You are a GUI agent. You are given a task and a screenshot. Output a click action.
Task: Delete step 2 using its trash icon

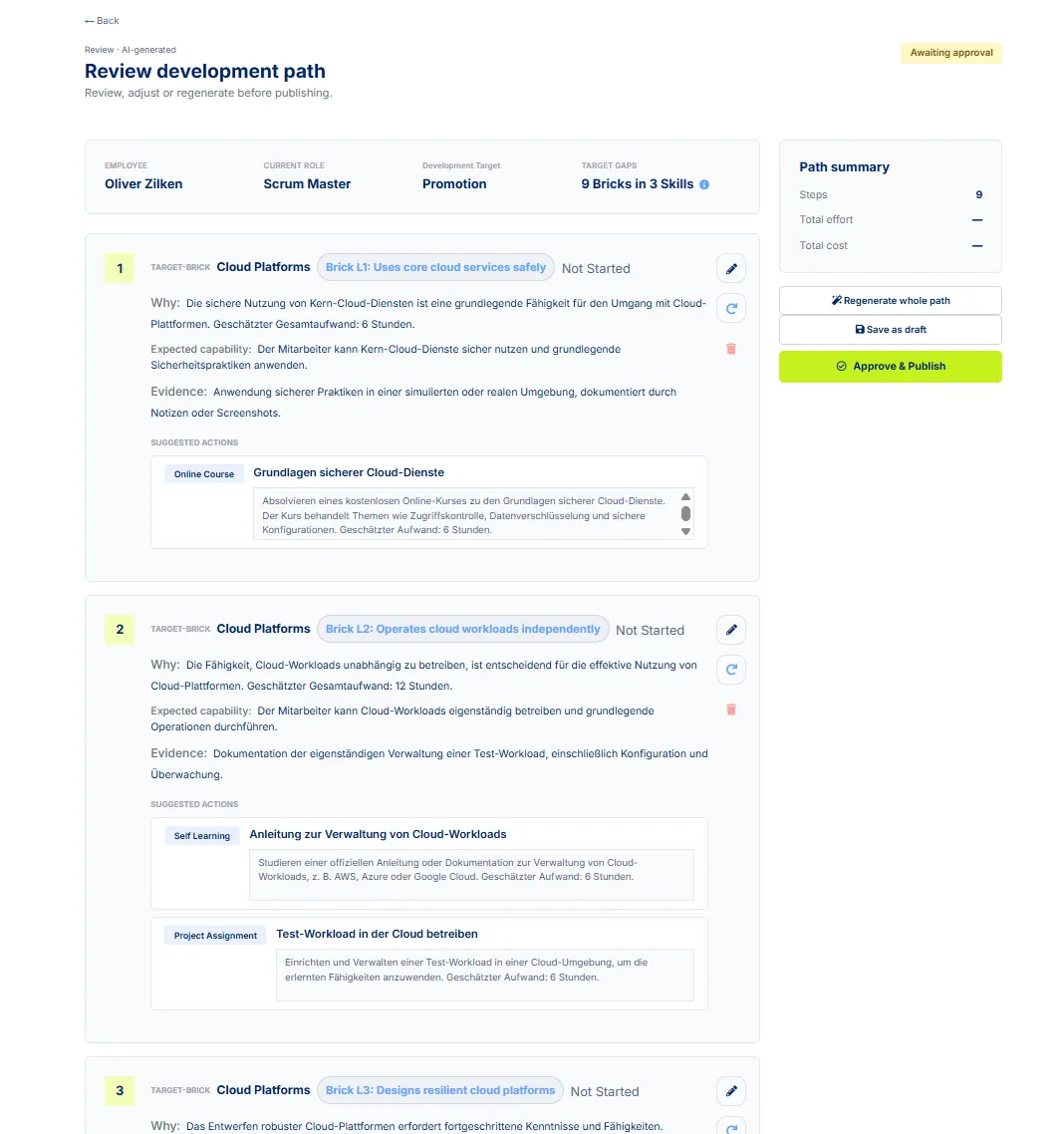pyautogui.click(x=731, y=709)
